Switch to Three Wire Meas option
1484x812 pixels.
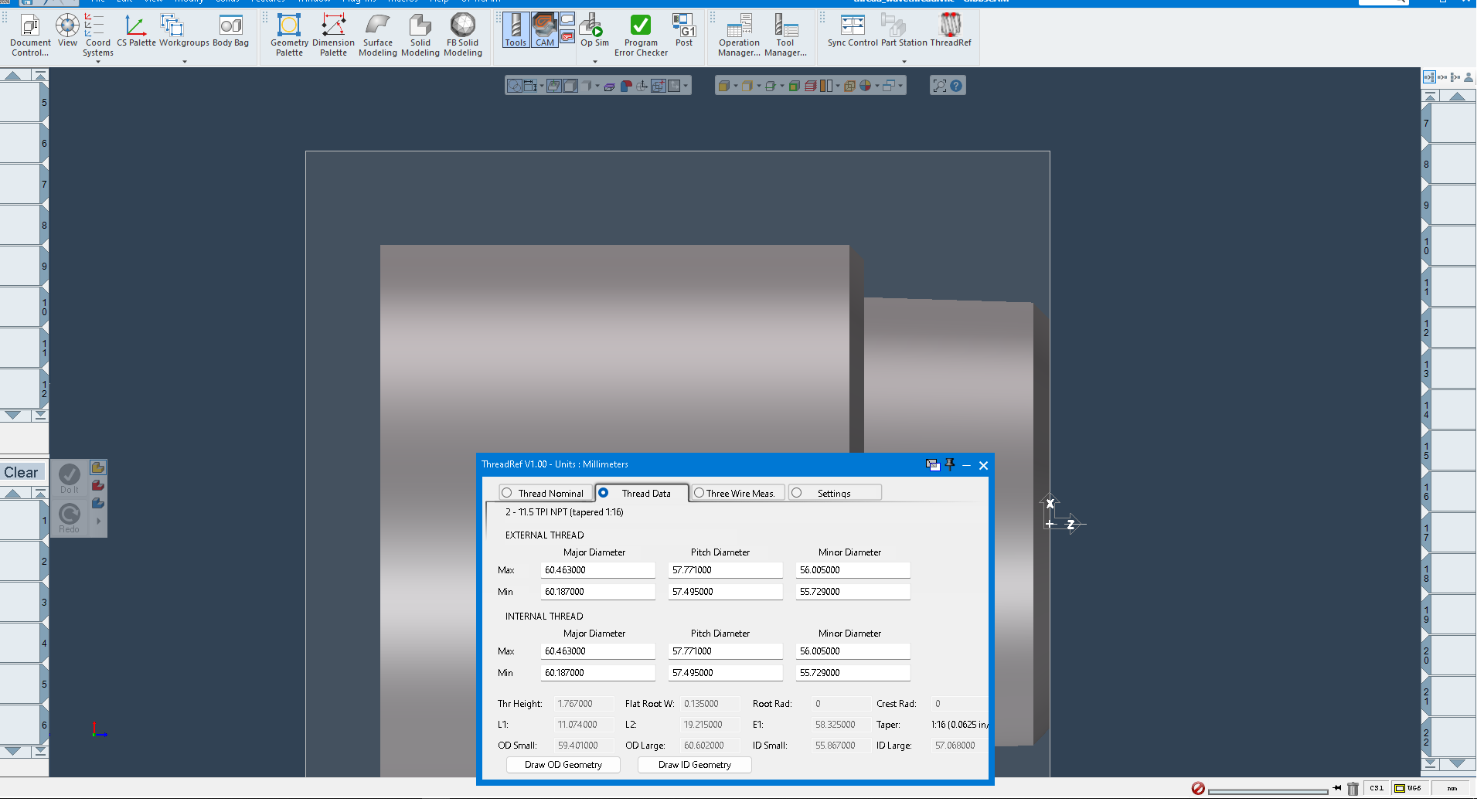click(x=699, y=492)
